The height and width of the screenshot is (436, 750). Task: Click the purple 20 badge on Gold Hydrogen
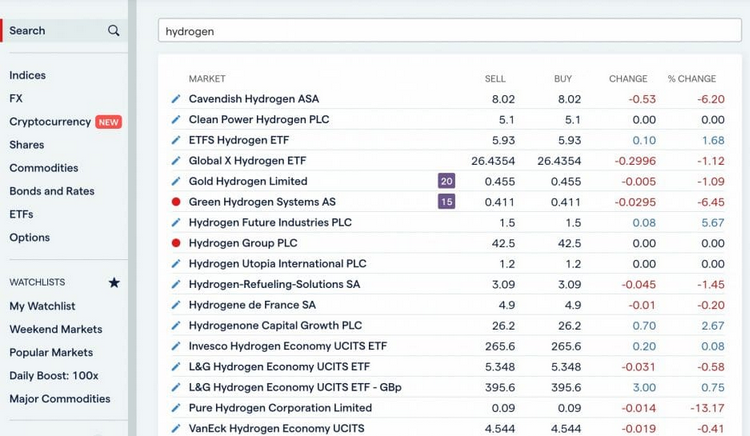[446, 181]
